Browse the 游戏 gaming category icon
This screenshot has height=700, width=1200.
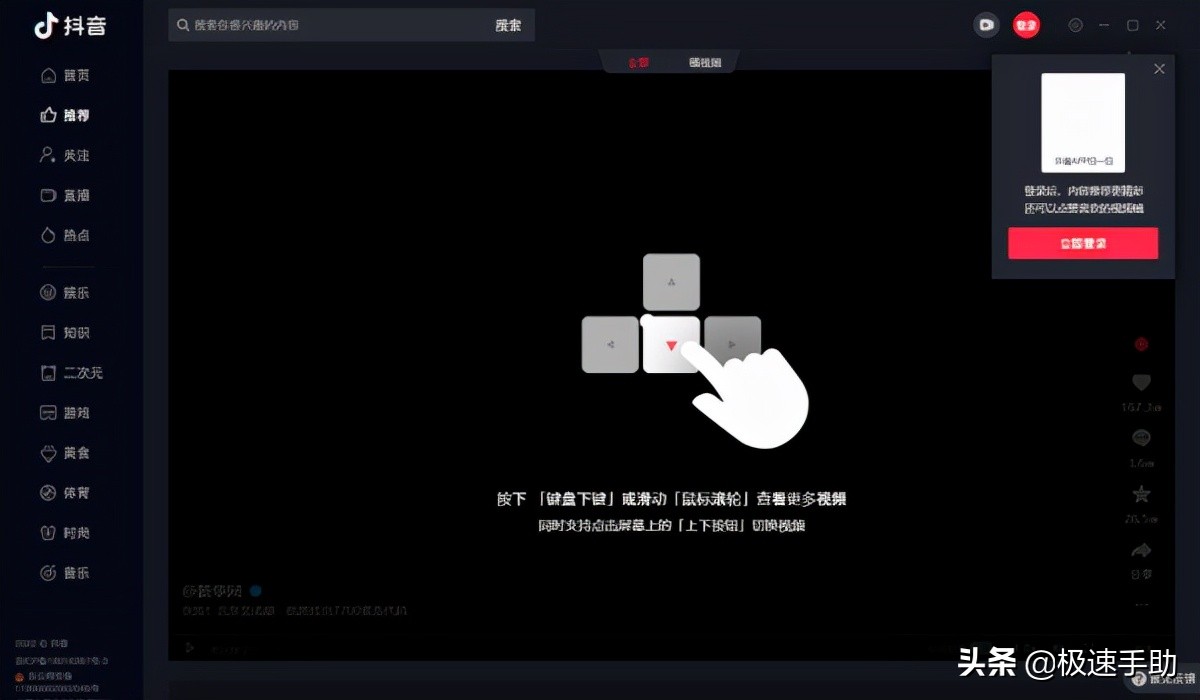click(60, 412)
